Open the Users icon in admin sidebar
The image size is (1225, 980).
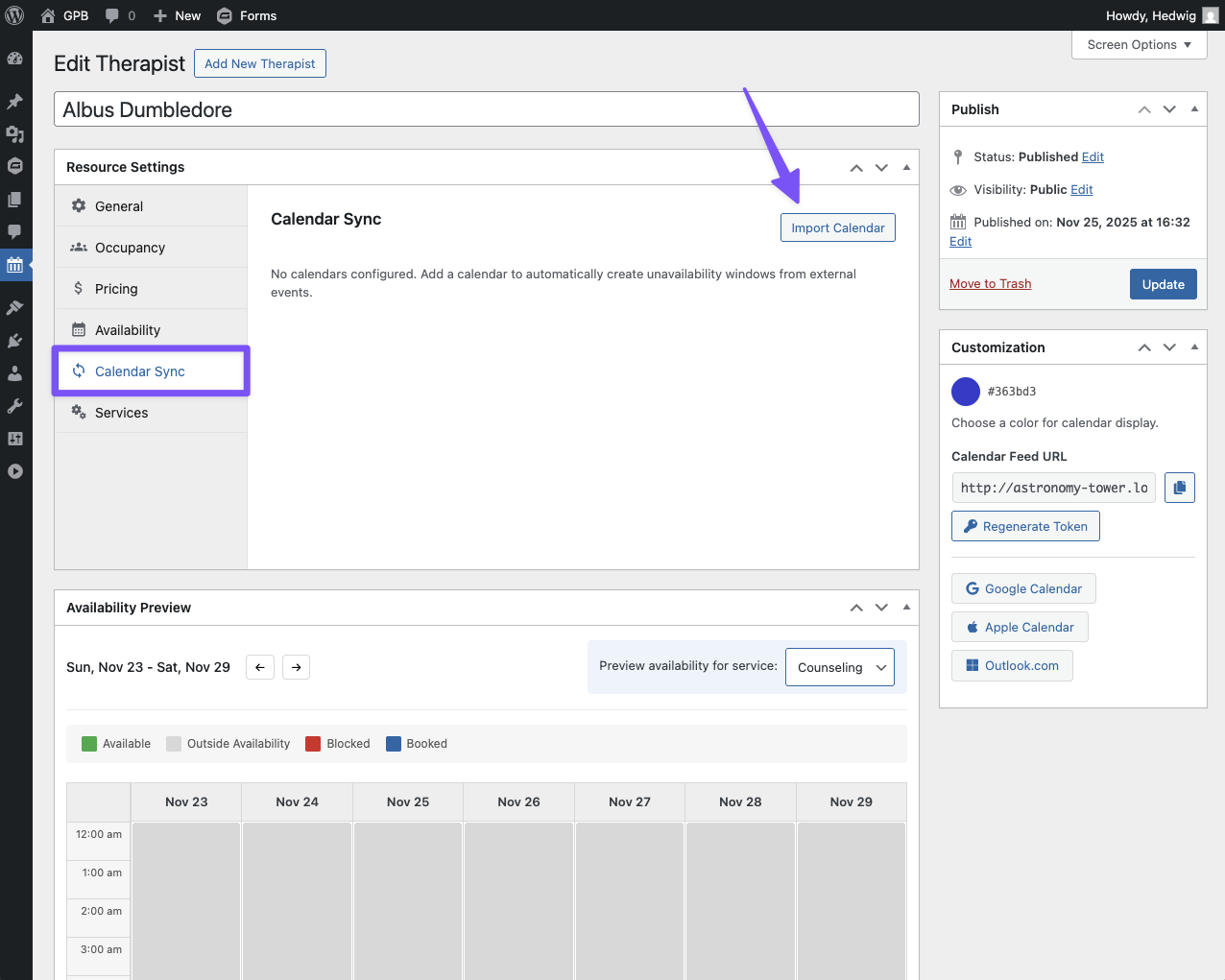(15, 373)
